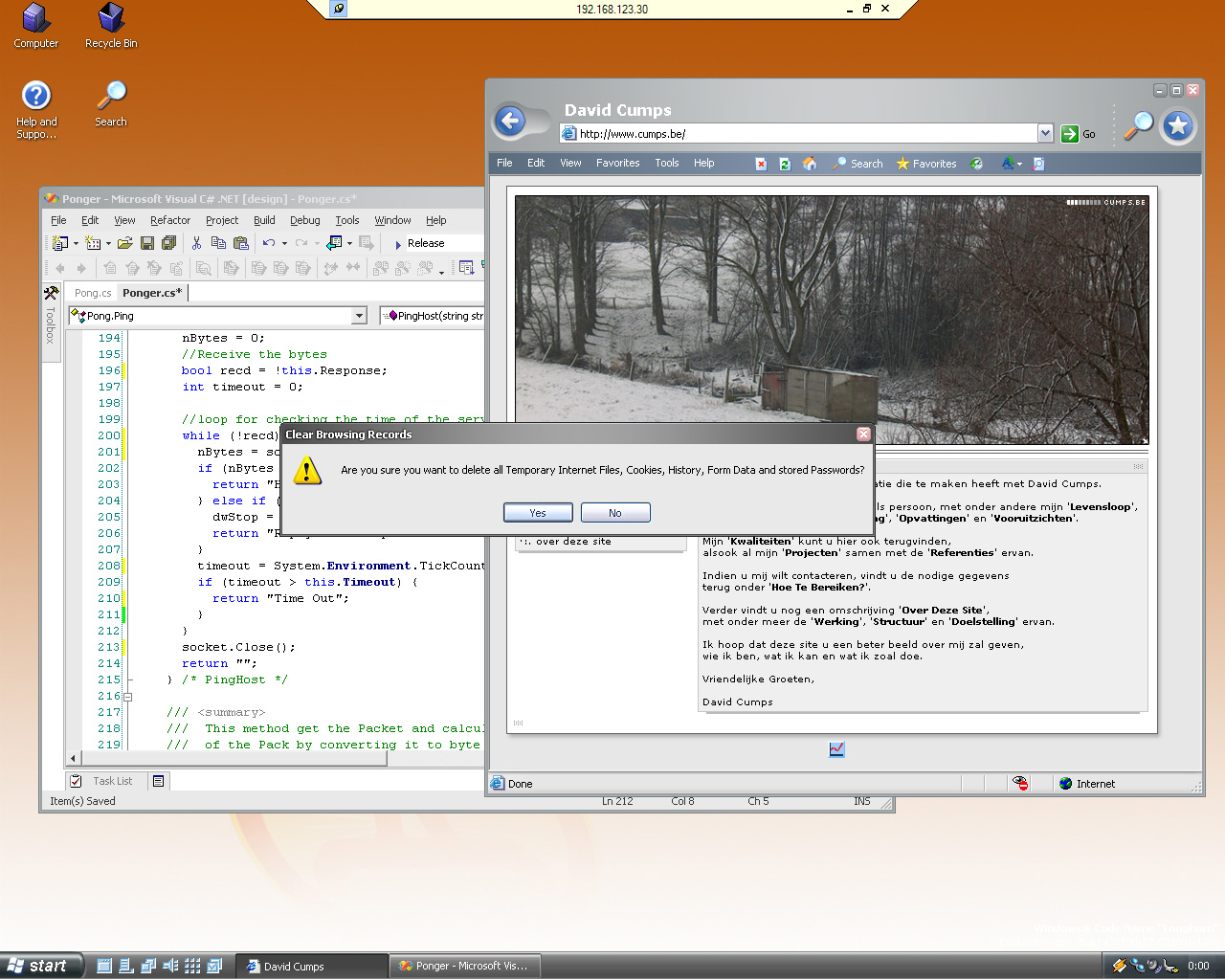Click the Save icon in Visual Studio toolbar

tap(147, 243)
